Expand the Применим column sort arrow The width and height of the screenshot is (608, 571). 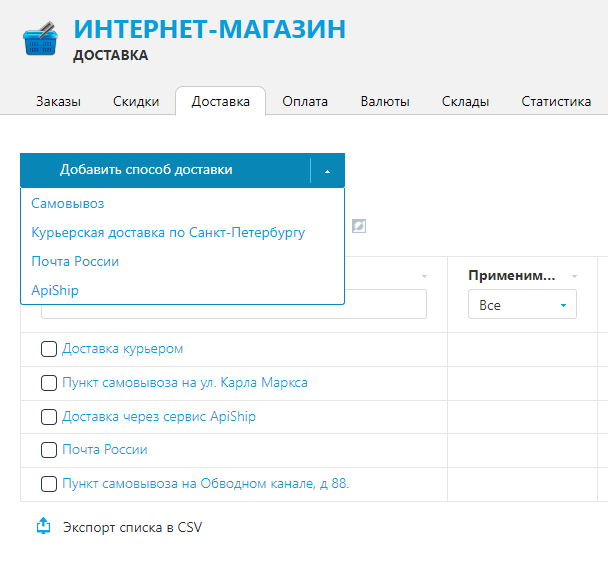(x=575, y=276)
